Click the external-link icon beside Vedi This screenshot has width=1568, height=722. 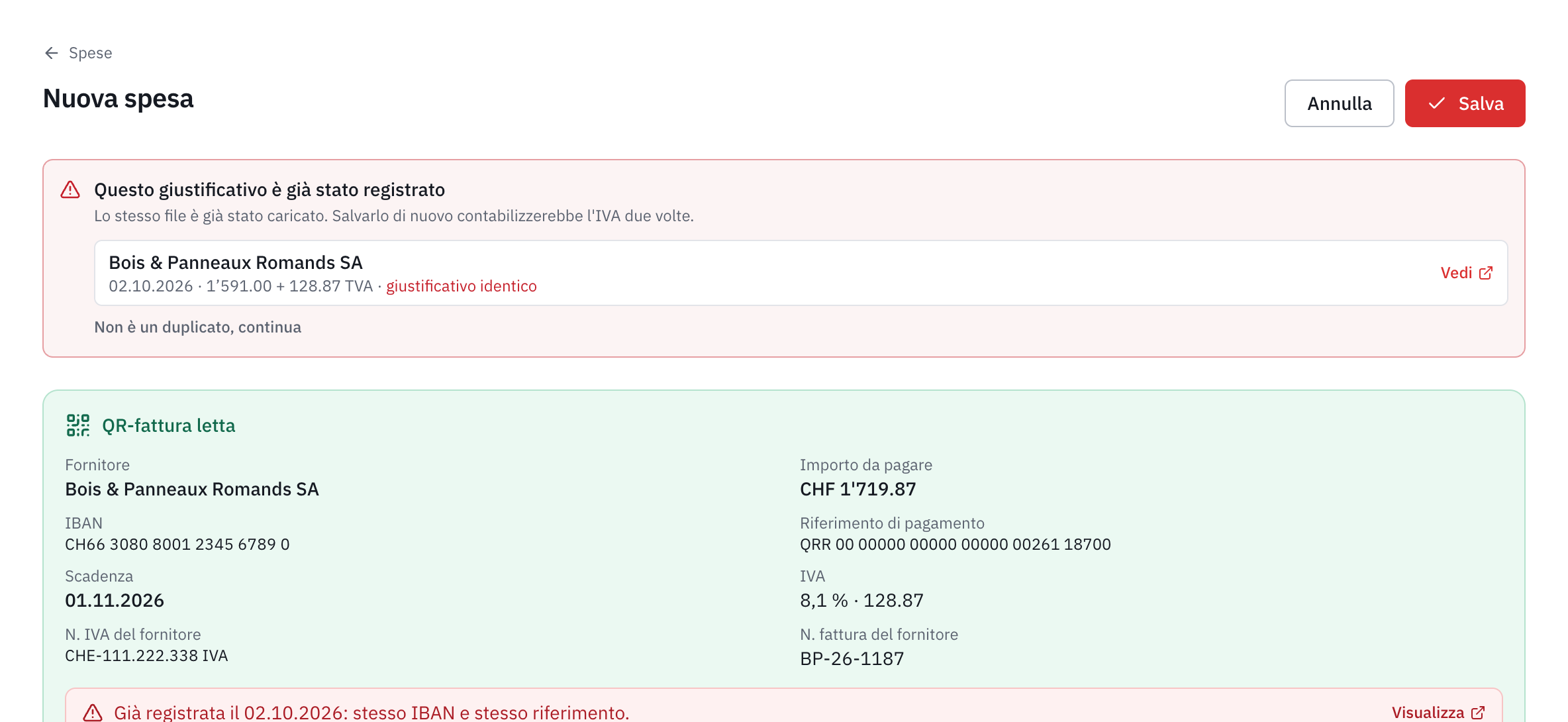1486,273
